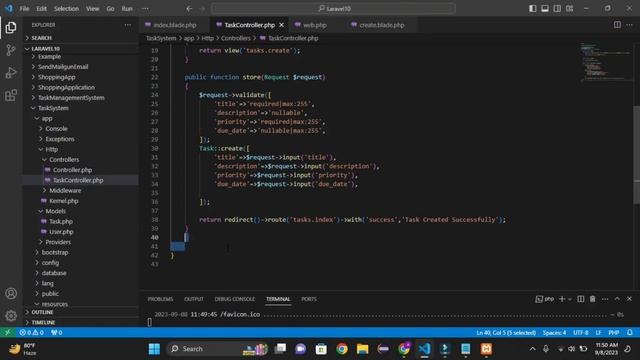Open the File menu

(24, 9)
